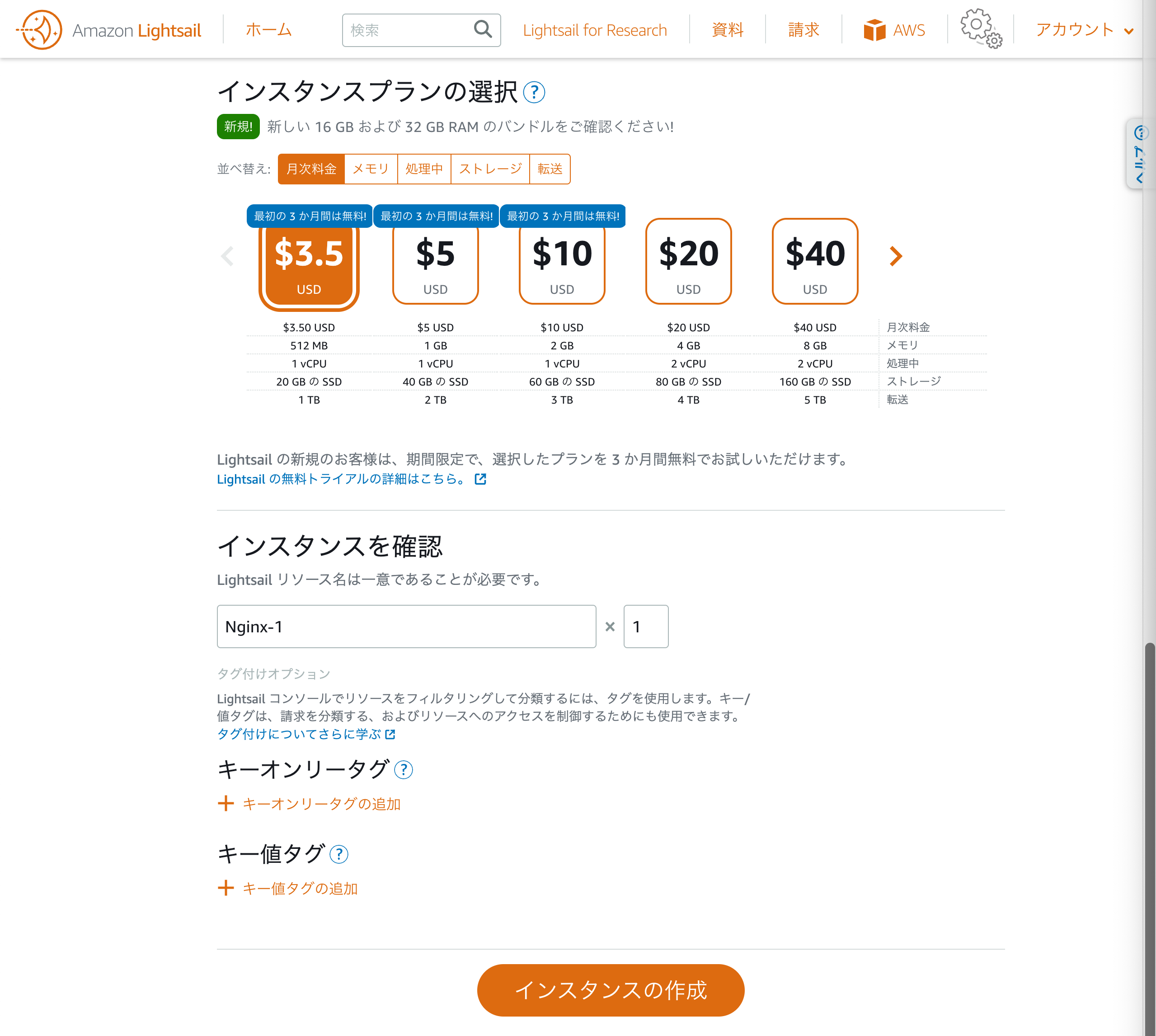Open search using the magnifier icon
The image size is (1156, 1036).
pyautogui.click(x=483, y=29)
